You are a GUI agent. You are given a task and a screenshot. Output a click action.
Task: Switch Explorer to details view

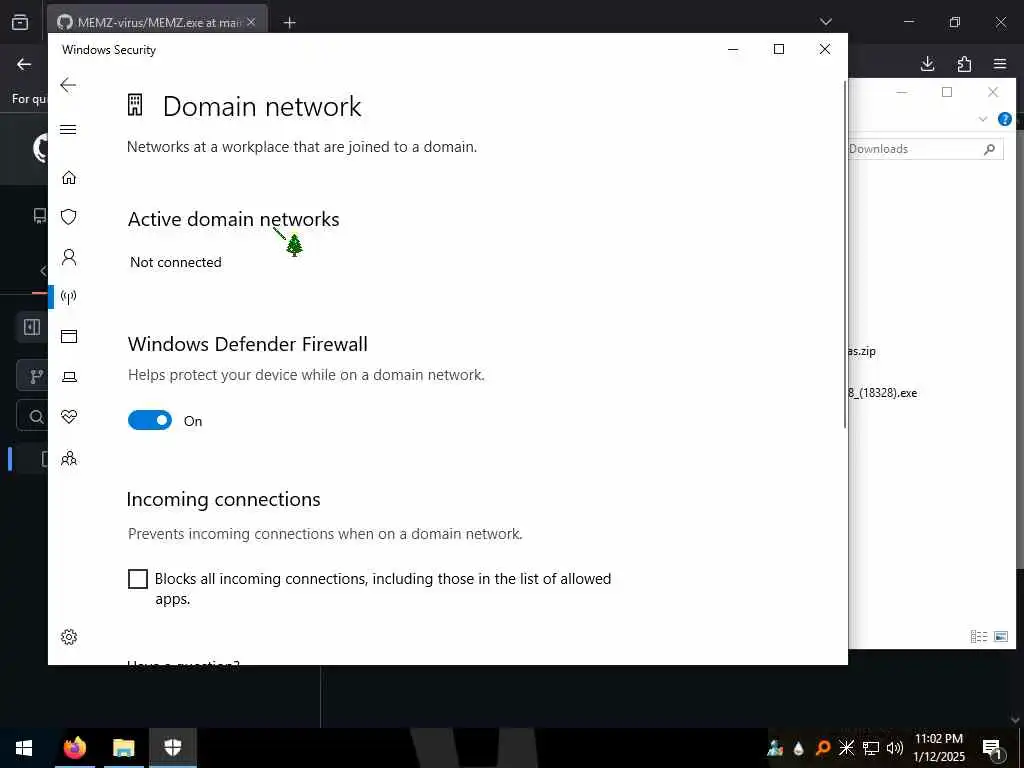(978, 636)
